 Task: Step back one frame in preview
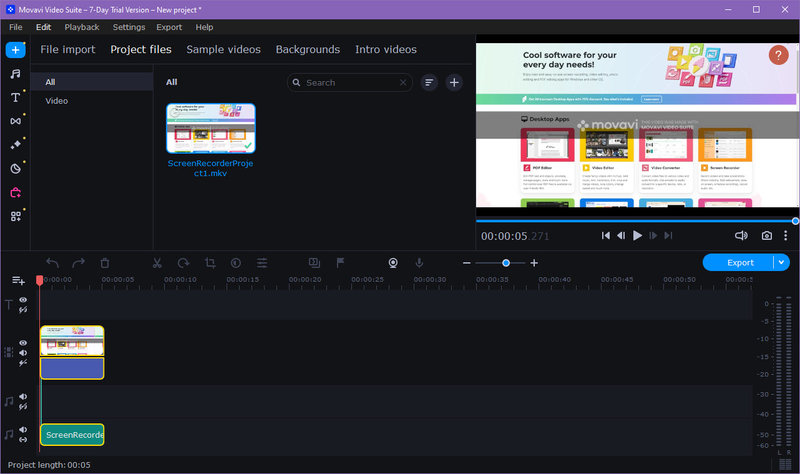point(621,236)
